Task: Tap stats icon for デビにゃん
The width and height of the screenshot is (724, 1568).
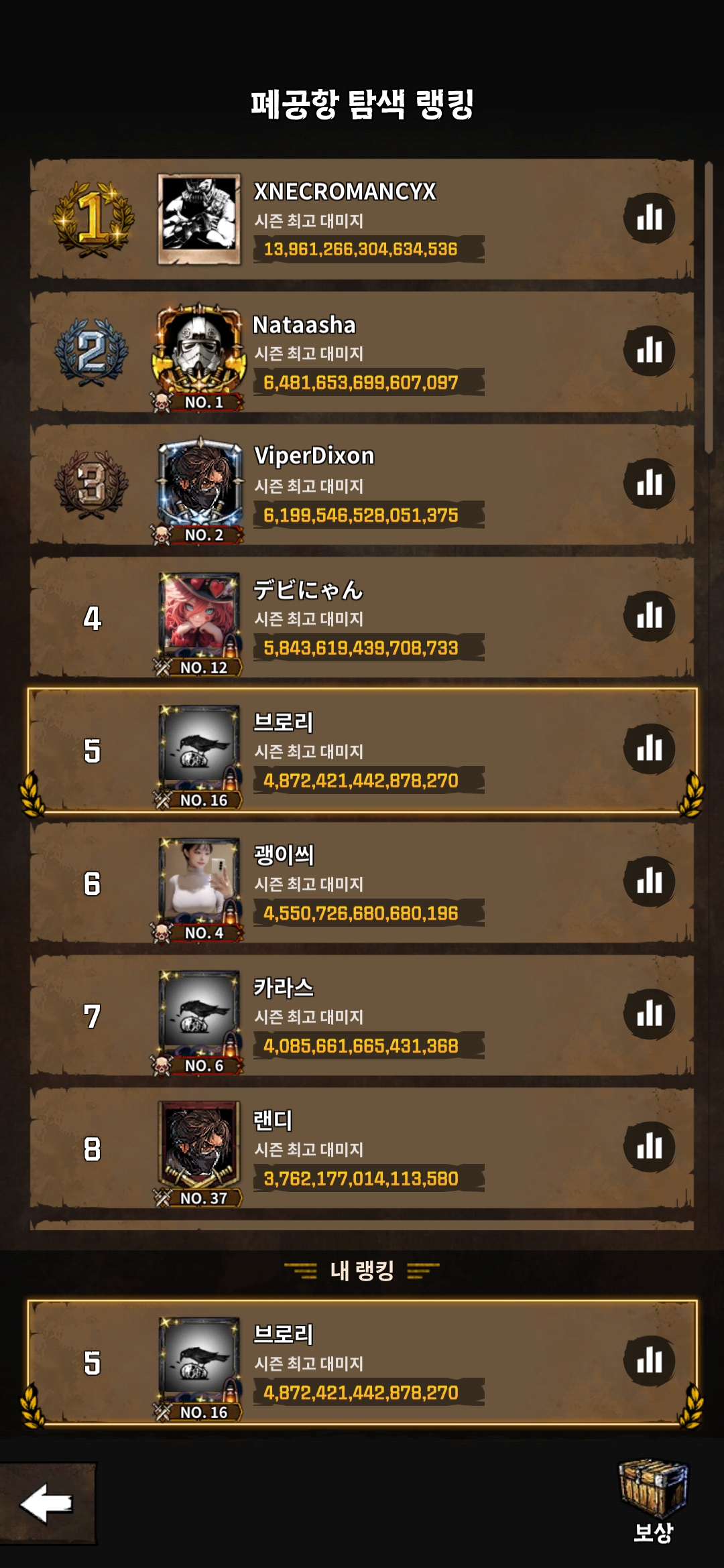Action: 649,616
